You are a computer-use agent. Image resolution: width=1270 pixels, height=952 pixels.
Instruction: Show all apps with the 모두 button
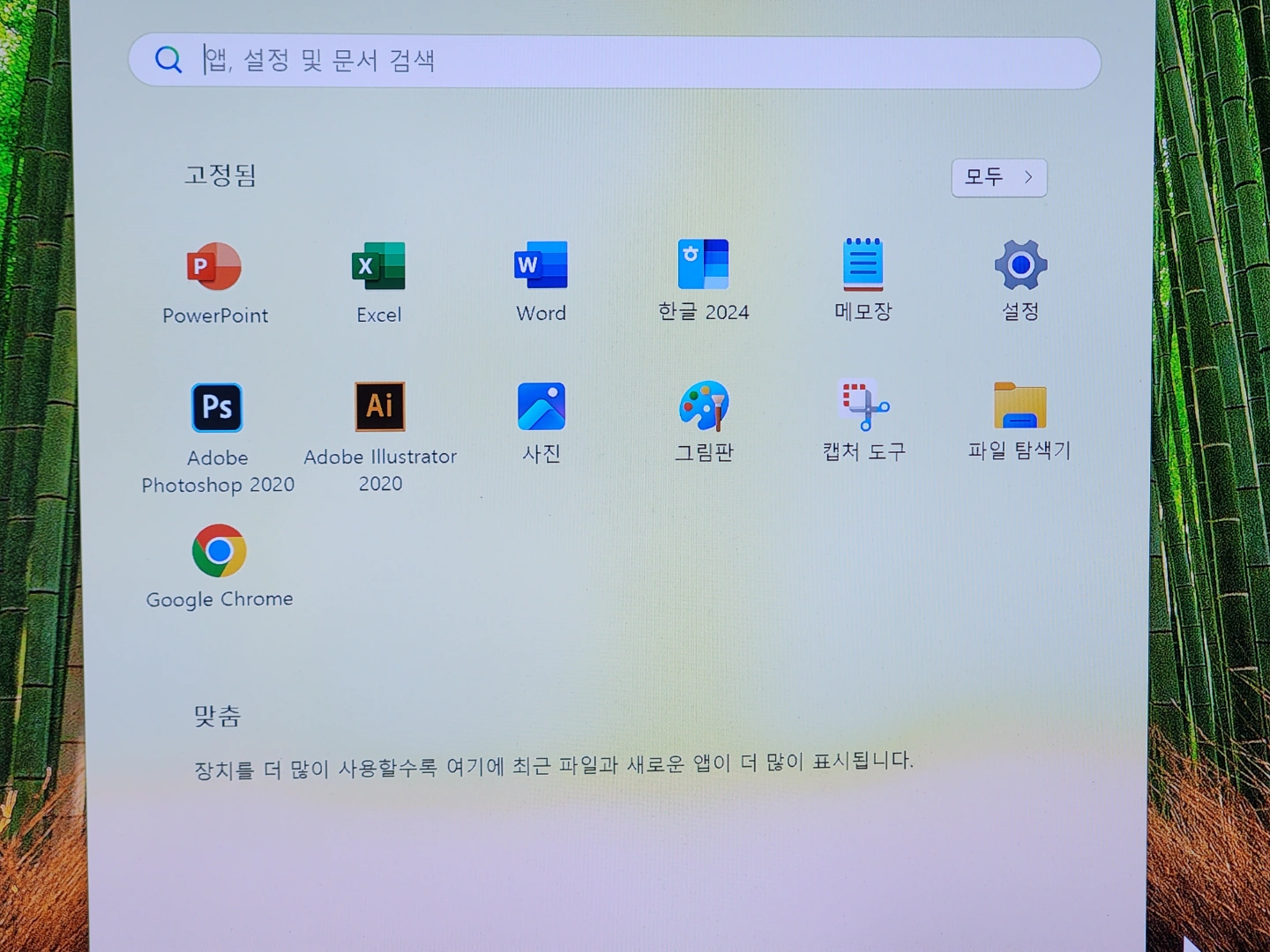[x=999, y=177]
